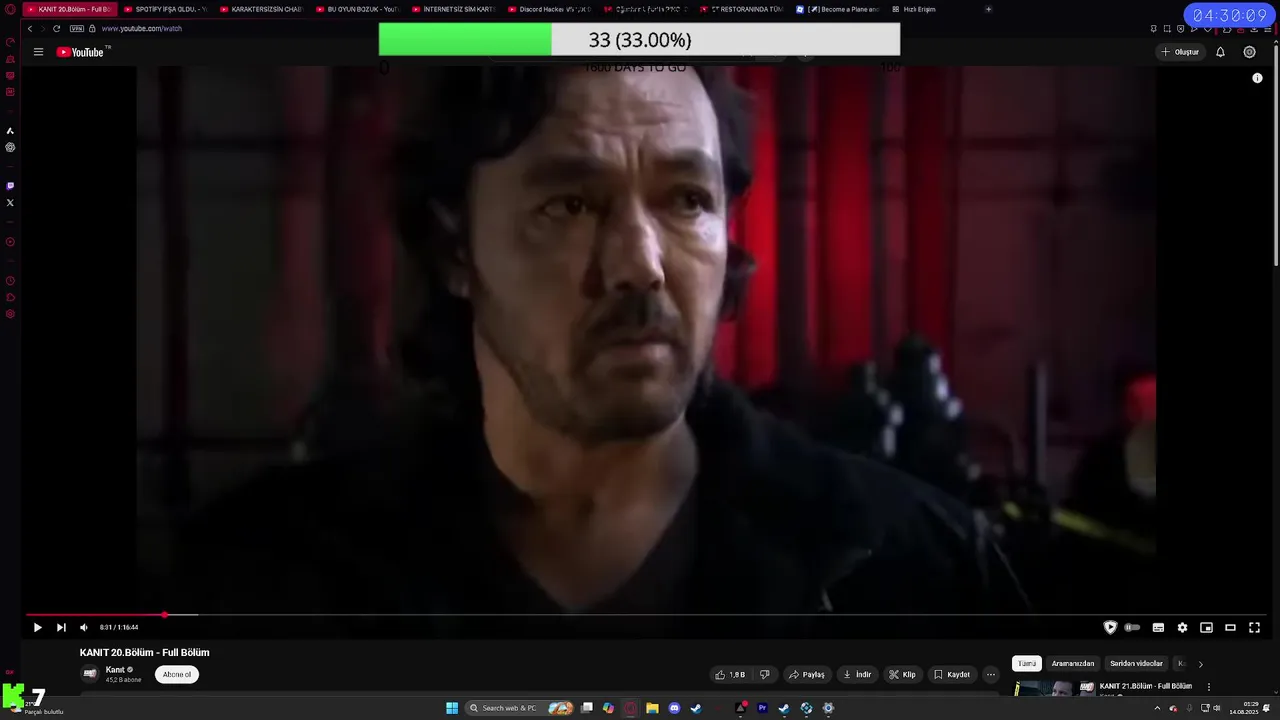Switch to SPOTIFY İFŞA OLDU browser tab
The width and height of the screenshot is (1280, 720).
click(165, 9)
